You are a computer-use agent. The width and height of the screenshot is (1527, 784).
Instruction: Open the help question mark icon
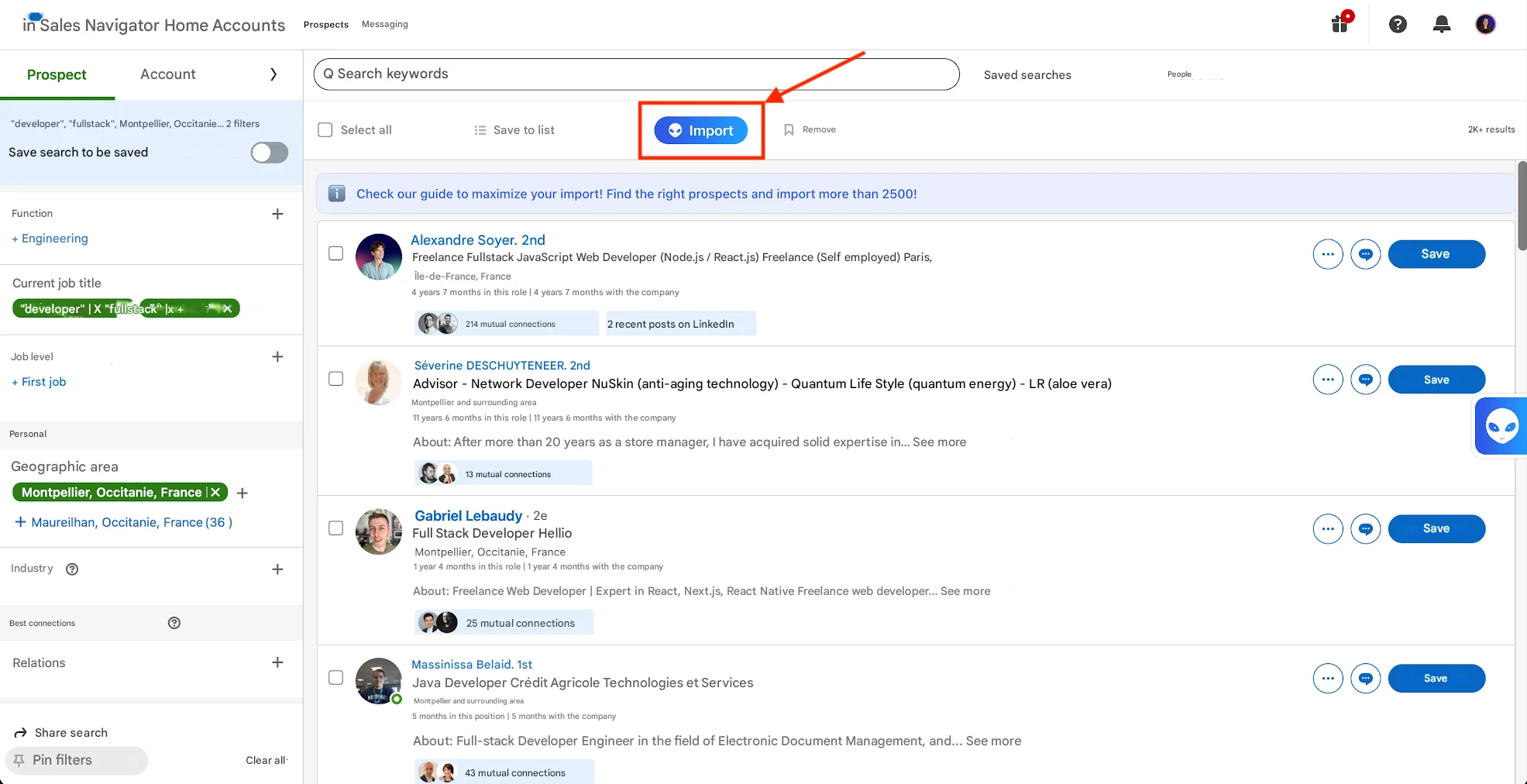tap(1398, 25)
